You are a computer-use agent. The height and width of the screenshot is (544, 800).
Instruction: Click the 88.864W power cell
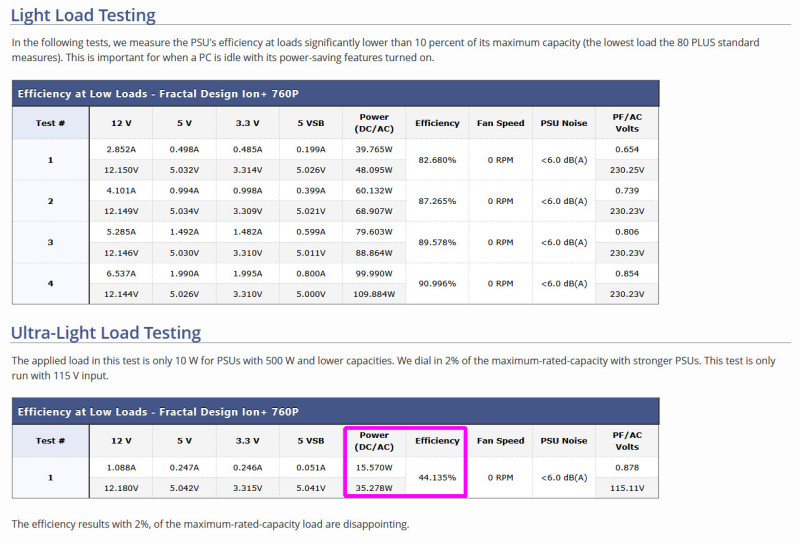tap(374, 253)
